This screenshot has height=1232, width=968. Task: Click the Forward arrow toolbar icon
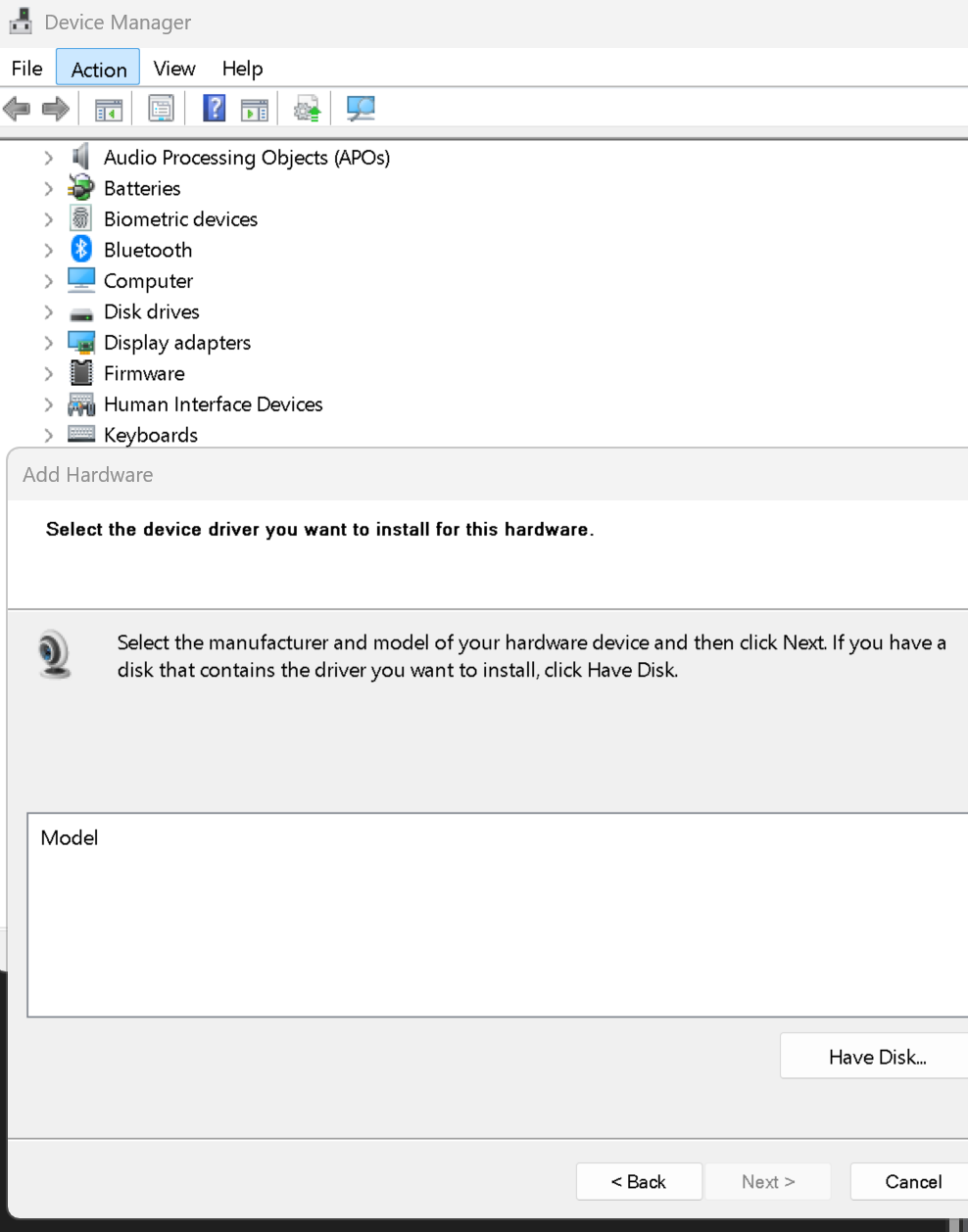[x=56, y=109]
